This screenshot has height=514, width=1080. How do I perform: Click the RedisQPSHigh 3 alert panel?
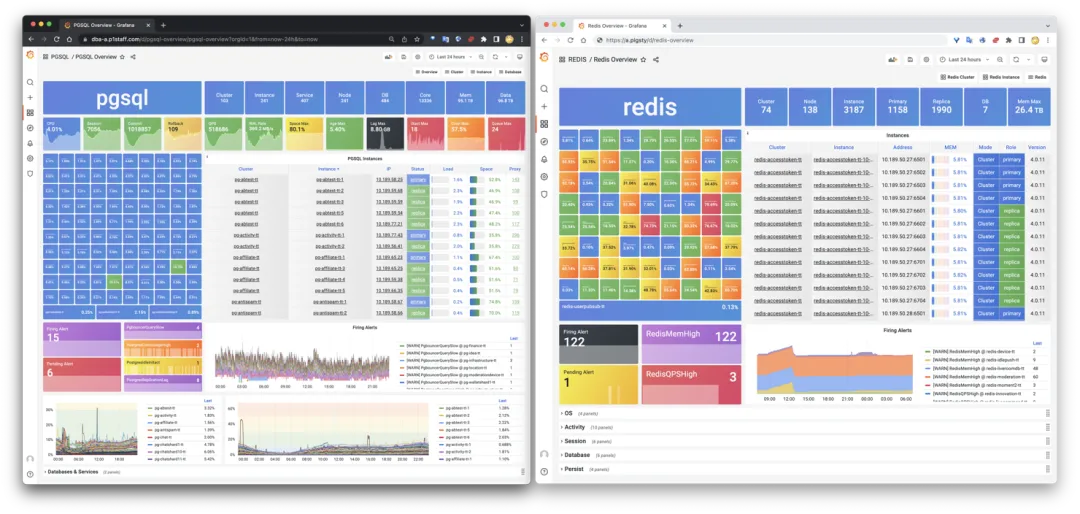click(692, 384)
